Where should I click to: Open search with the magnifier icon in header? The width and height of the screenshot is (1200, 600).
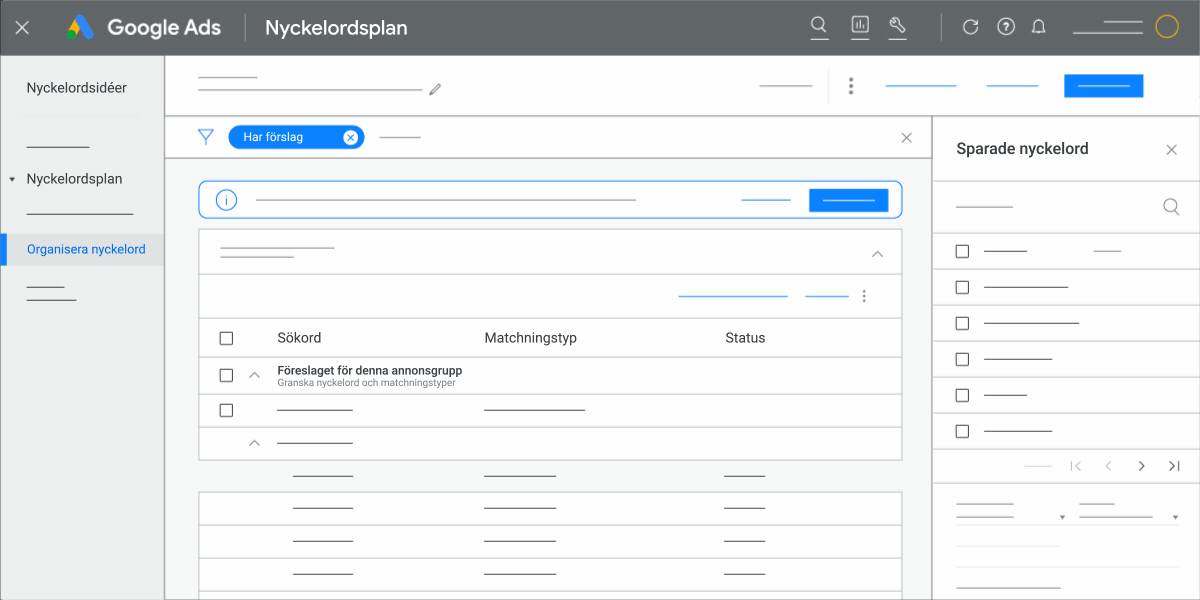coord(819,27)
